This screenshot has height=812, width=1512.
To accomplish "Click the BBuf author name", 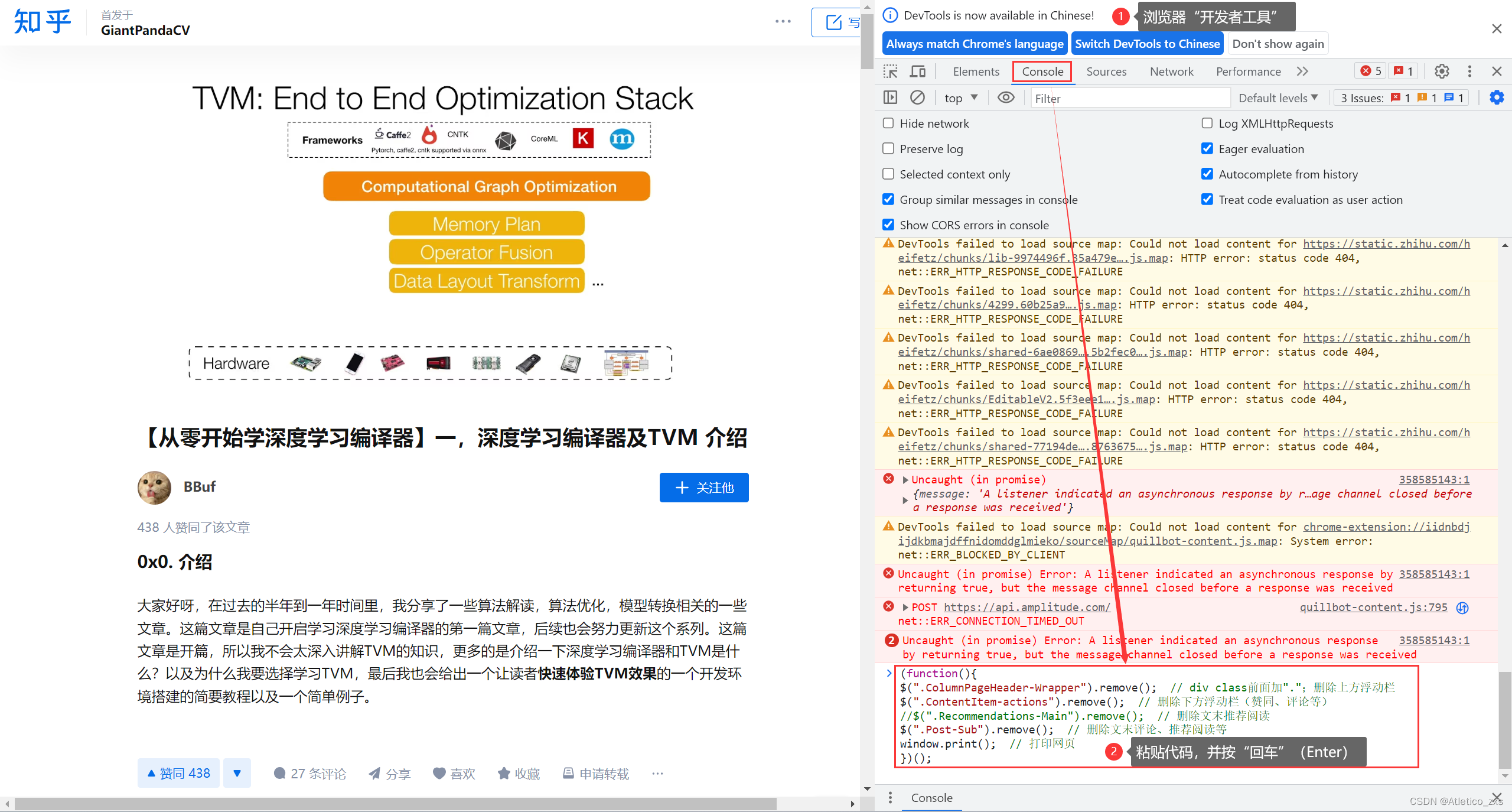I will pyautogui.click(x=200, y=486).
